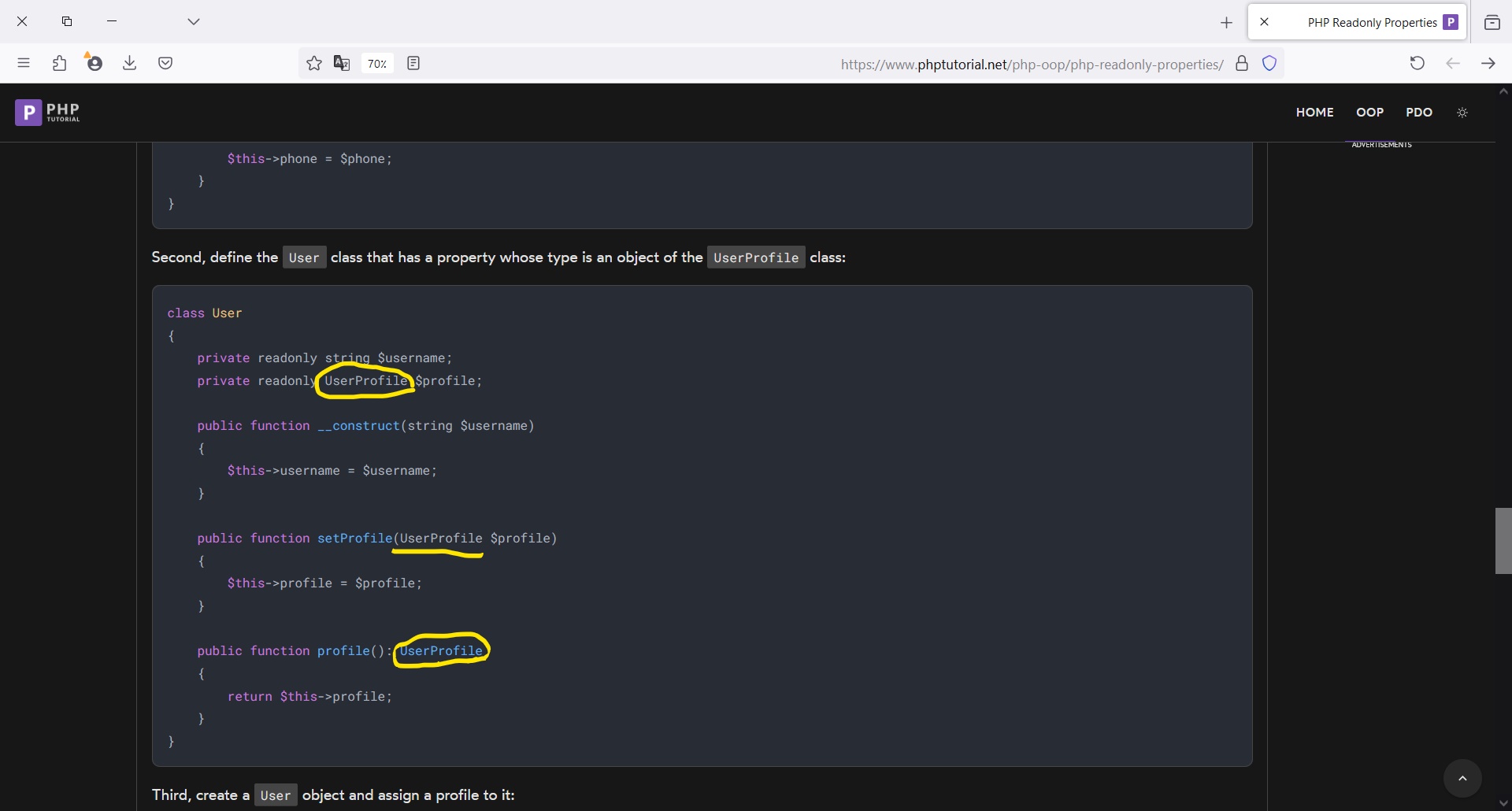Viewport: 1512px width, 811px height.
Task: Click the 70% zoom level indicator
Action: pyautogui.click(x=377, y=64)
